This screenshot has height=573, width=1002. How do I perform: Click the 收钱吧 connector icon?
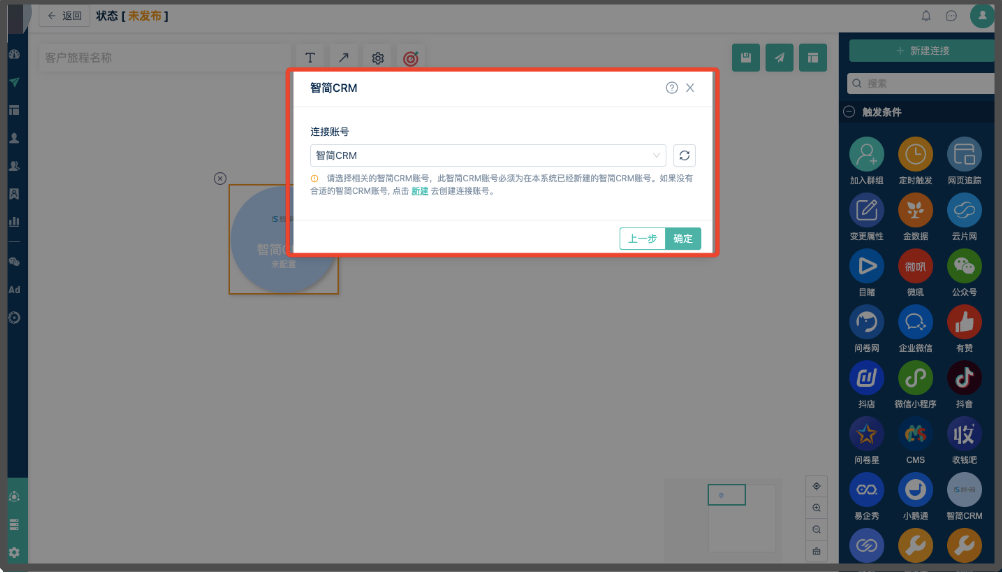point(964,434)
